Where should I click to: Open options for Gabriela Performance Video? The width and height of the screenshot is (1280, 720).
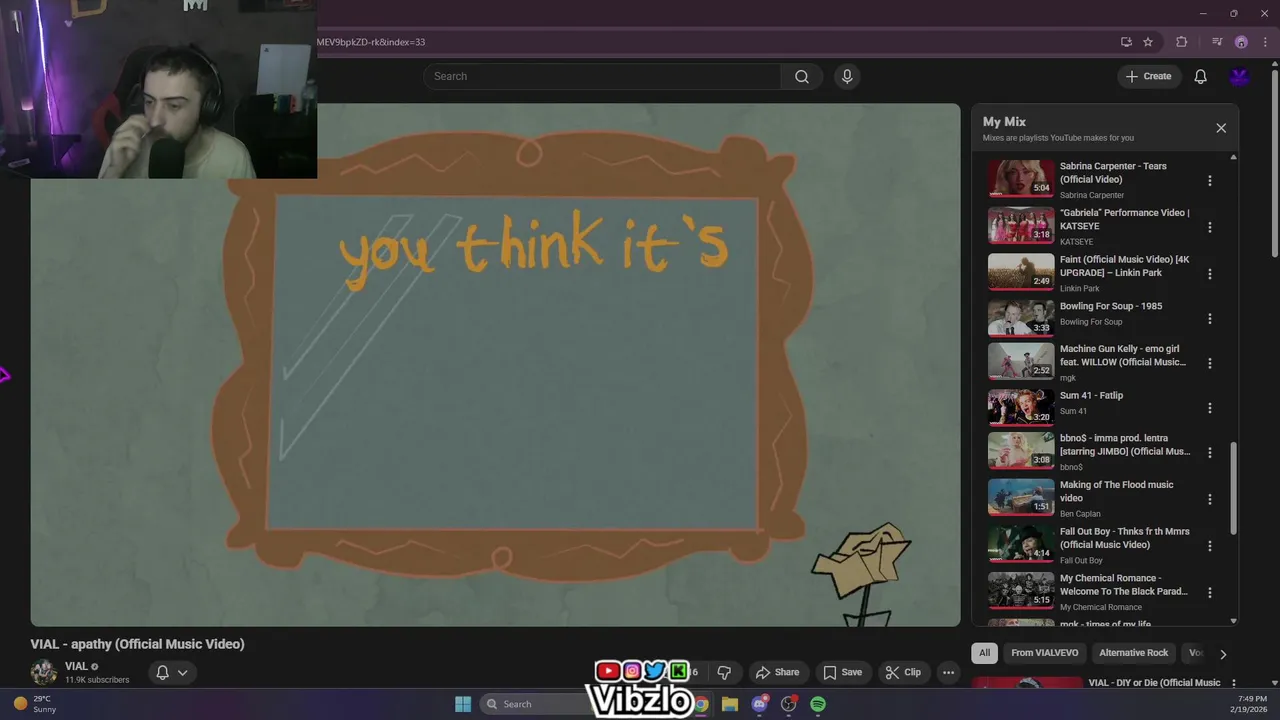(x=1209, y=227)
